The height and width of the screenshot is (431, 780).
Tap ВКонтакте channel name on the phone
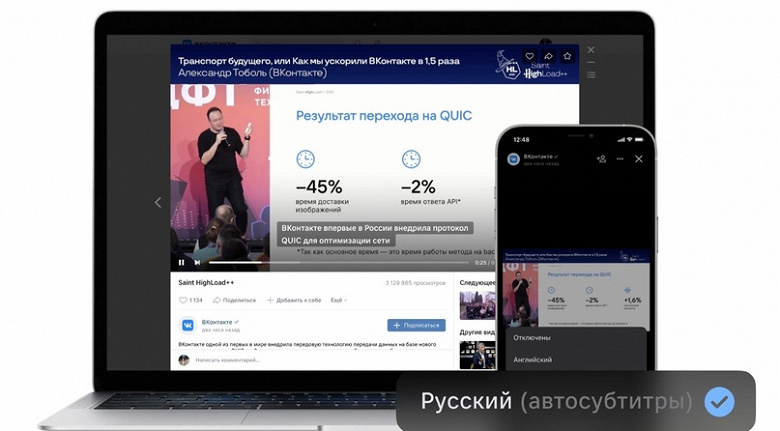[539, 156]
